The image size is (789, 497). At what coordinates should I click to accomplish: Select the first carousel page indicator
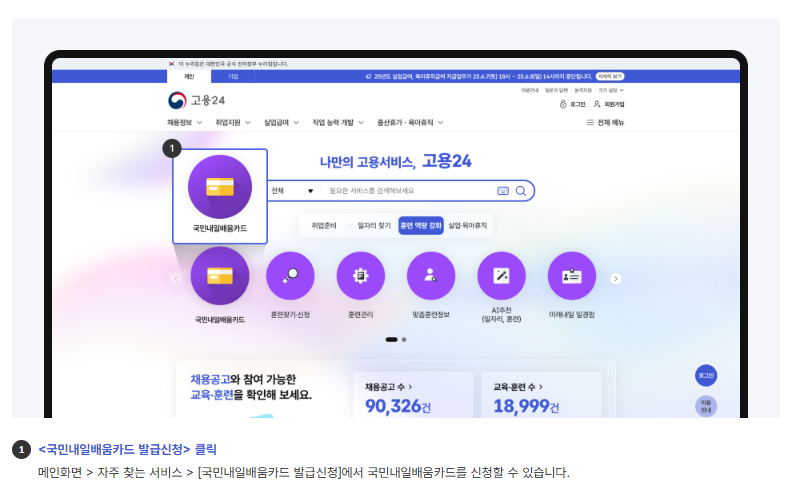[391, 340]
